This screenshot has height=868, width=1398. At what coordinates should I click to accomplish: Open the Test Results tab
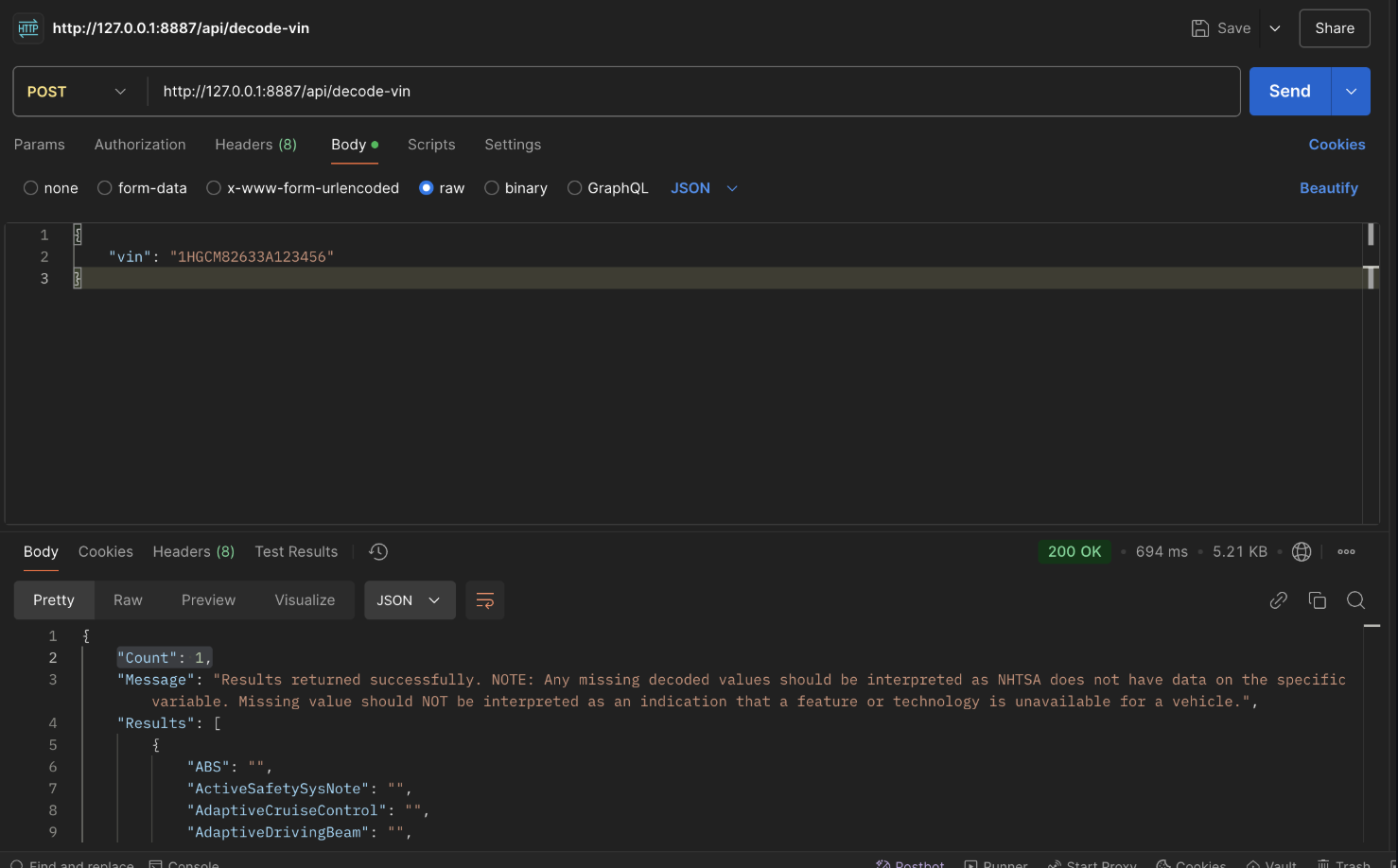pos(296,552)
